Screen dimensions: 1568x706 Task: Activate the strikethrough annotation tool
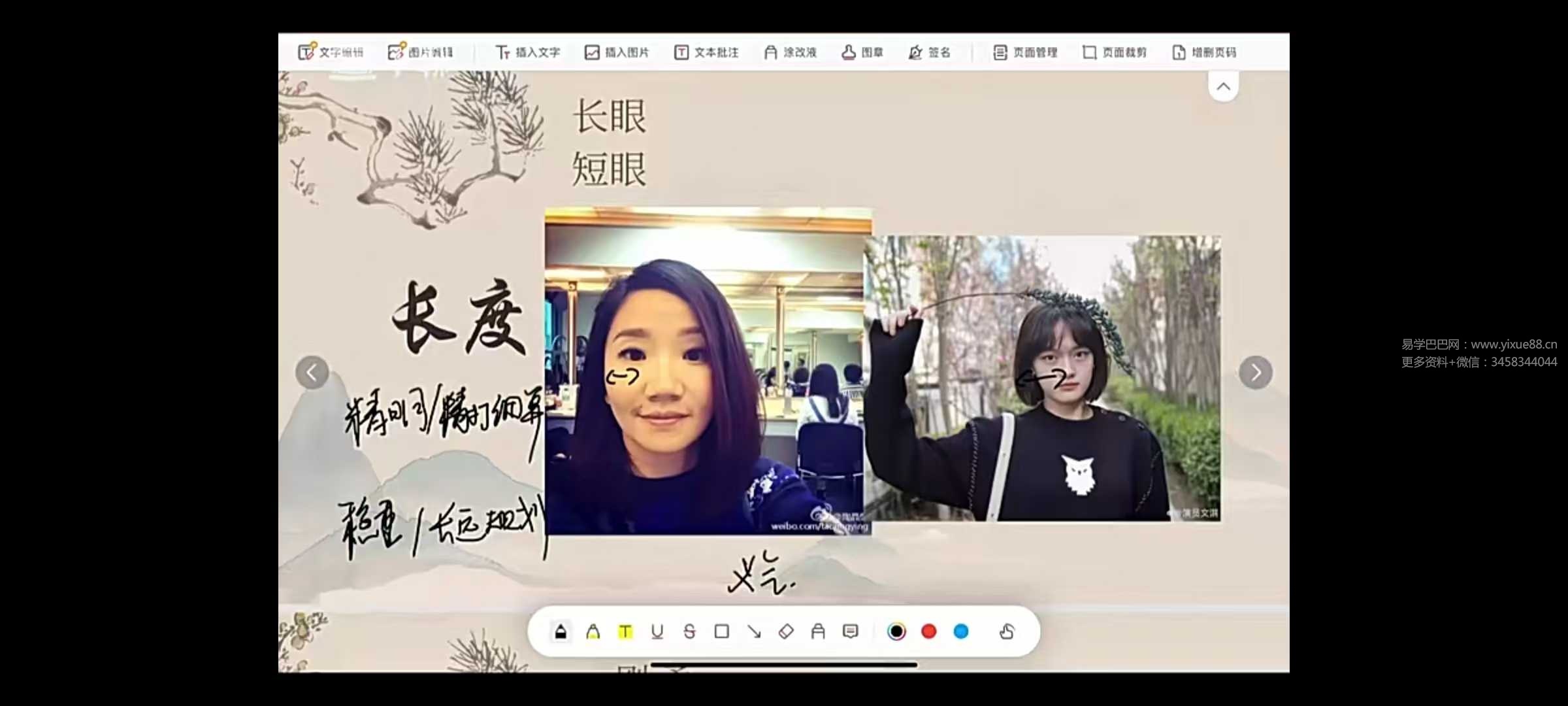689,631
